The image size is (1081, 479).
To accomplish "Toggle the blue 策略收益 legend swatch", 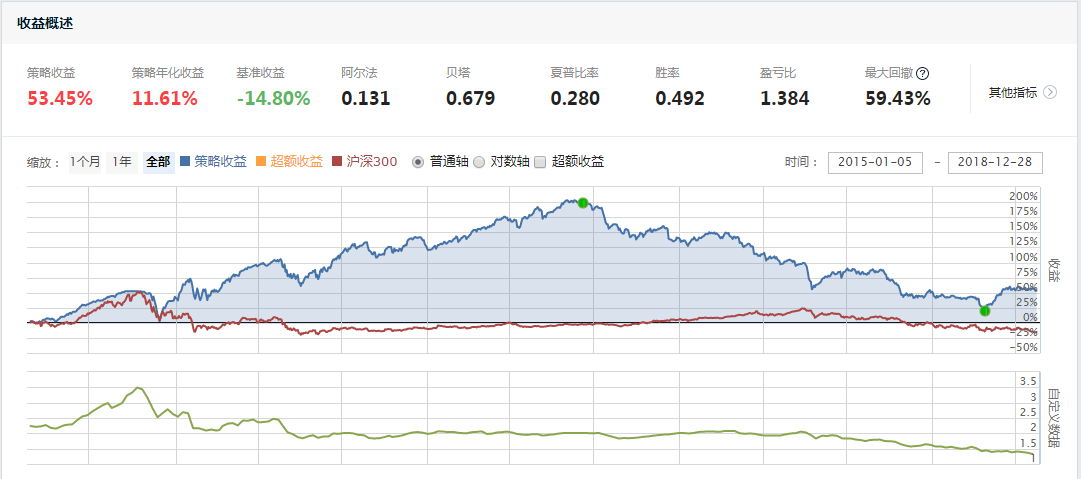I will 185,162.
